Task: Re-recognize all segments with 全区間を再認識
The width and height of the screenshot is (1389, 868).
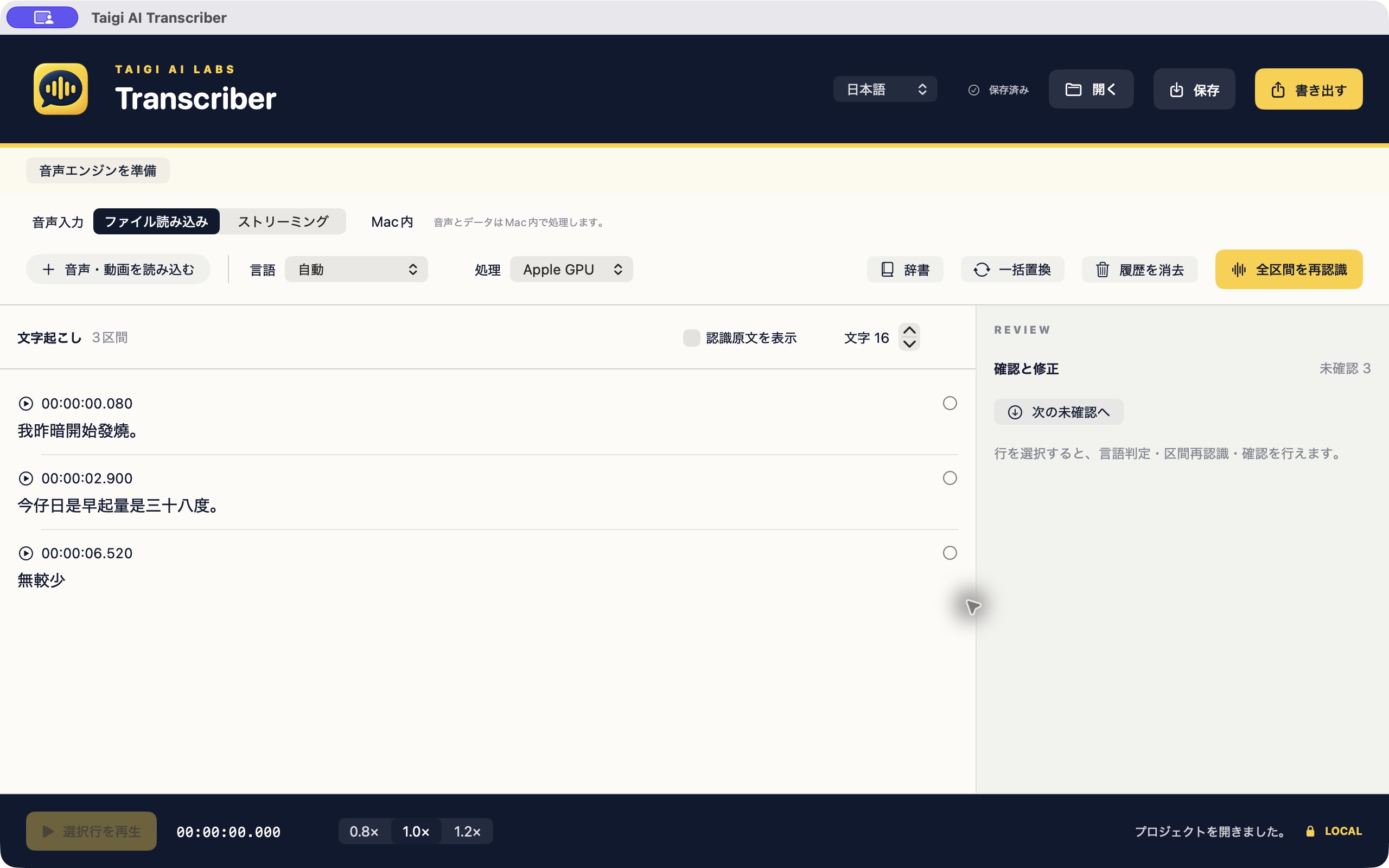Action: point(1289,269)
